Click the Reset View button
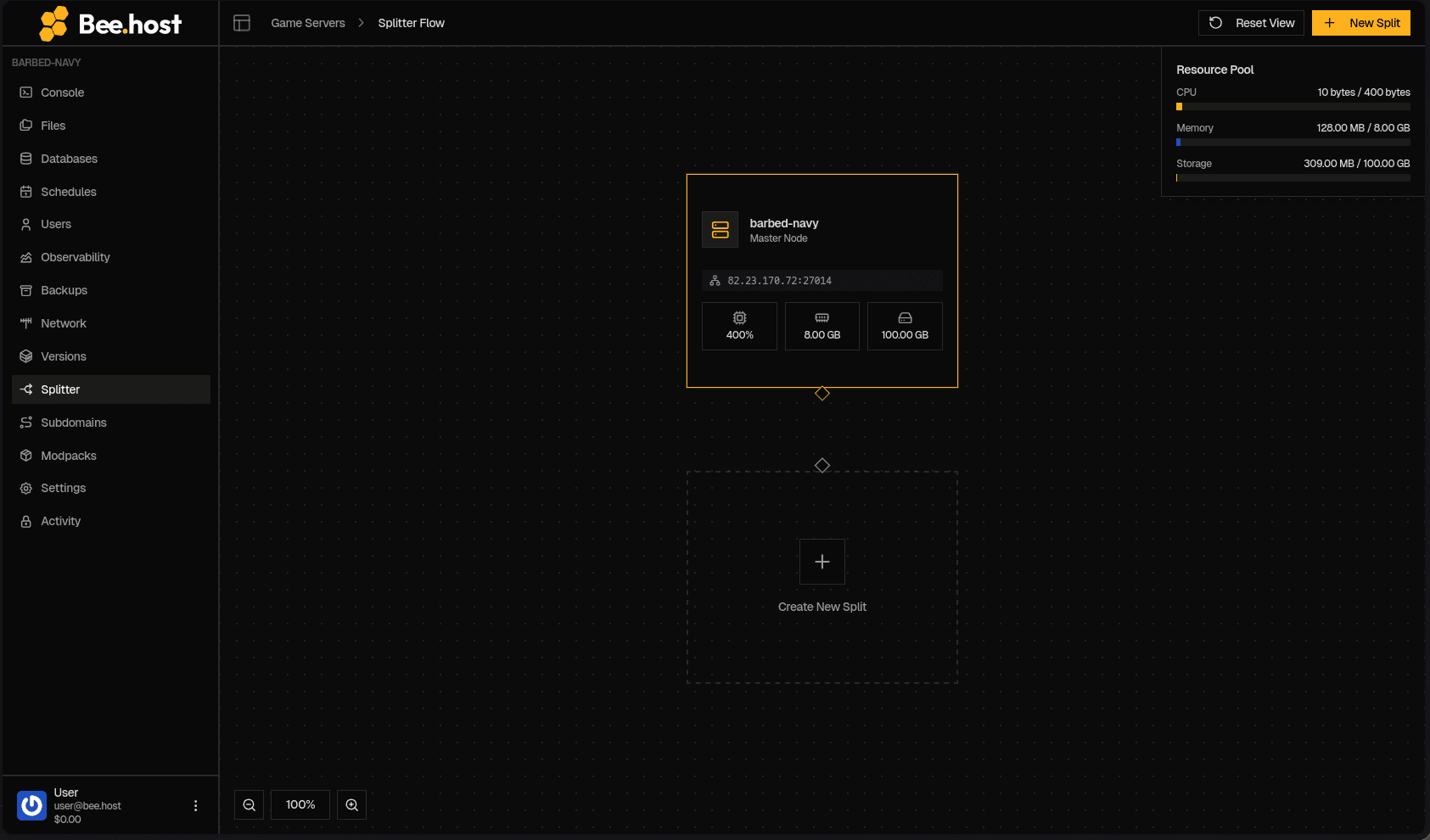Image resolution: width=1430 pixels, height=840 pixels. pos(1251,23)
